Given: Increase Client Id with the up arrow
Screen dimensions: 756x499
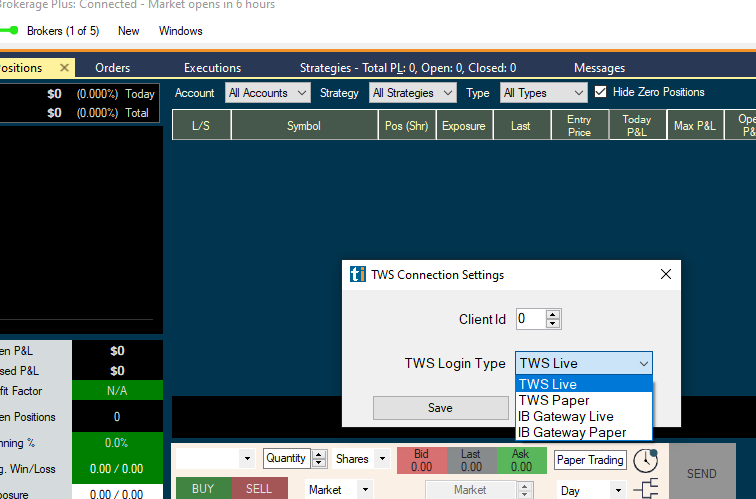Looking at the screenshot, I should click(x=553, y=314).
